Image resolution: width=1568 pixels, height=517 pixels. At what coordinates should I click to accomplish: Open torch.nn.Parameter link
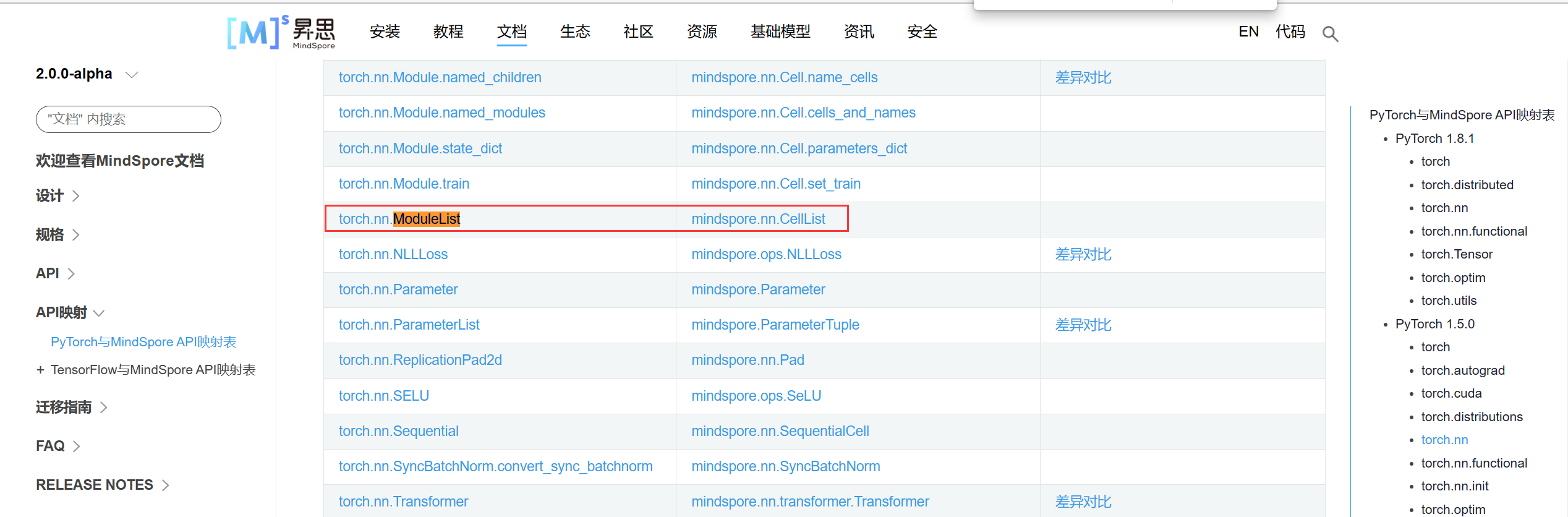(398, 289)
